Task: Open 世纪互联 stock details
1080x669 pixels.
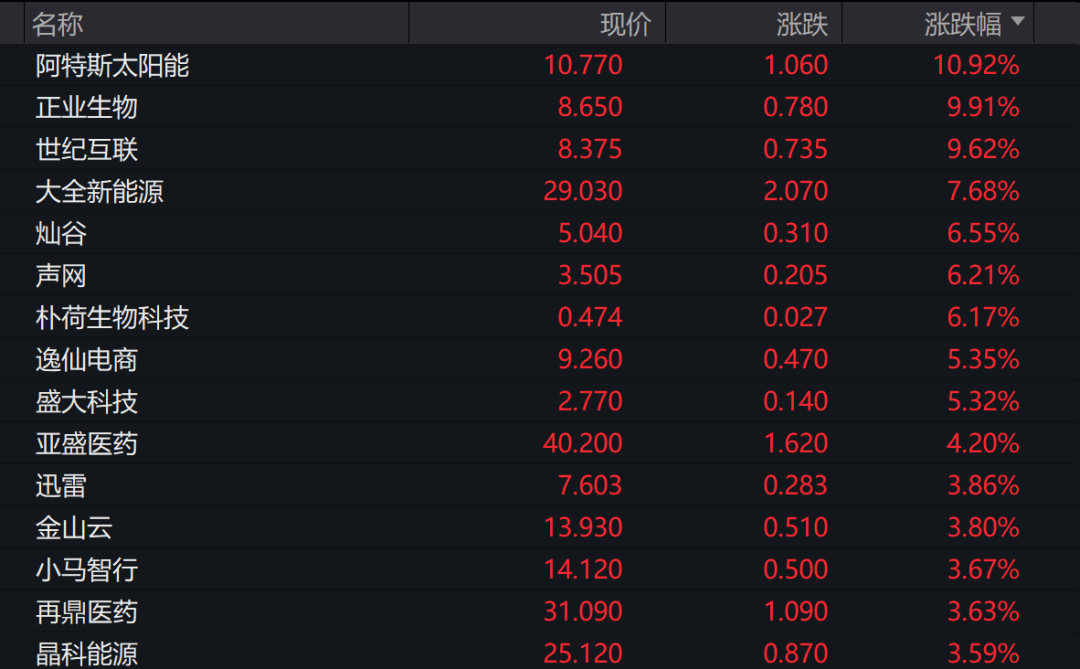Action: (87, 150)
